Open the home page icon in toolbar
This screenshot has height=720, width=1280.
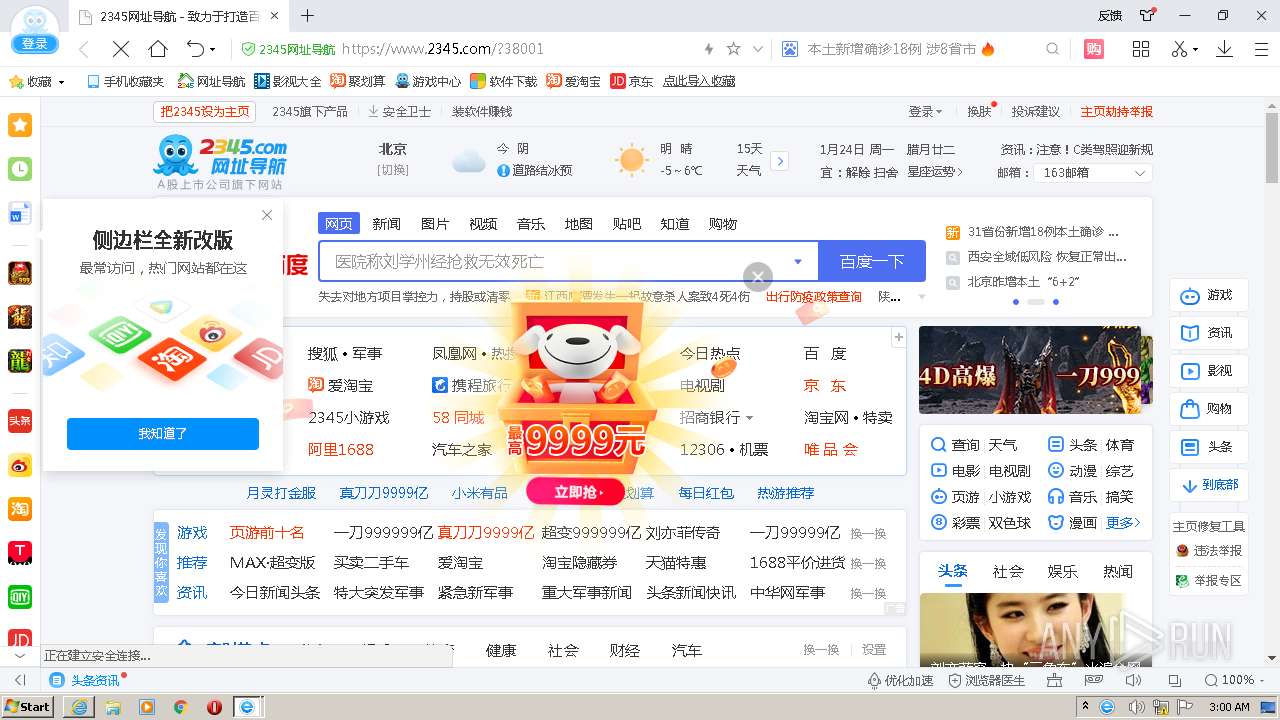158,49
